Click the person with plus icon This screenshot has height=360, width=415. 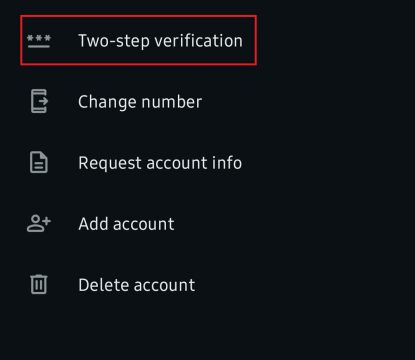pyautogui.click(x=39, y=223)
